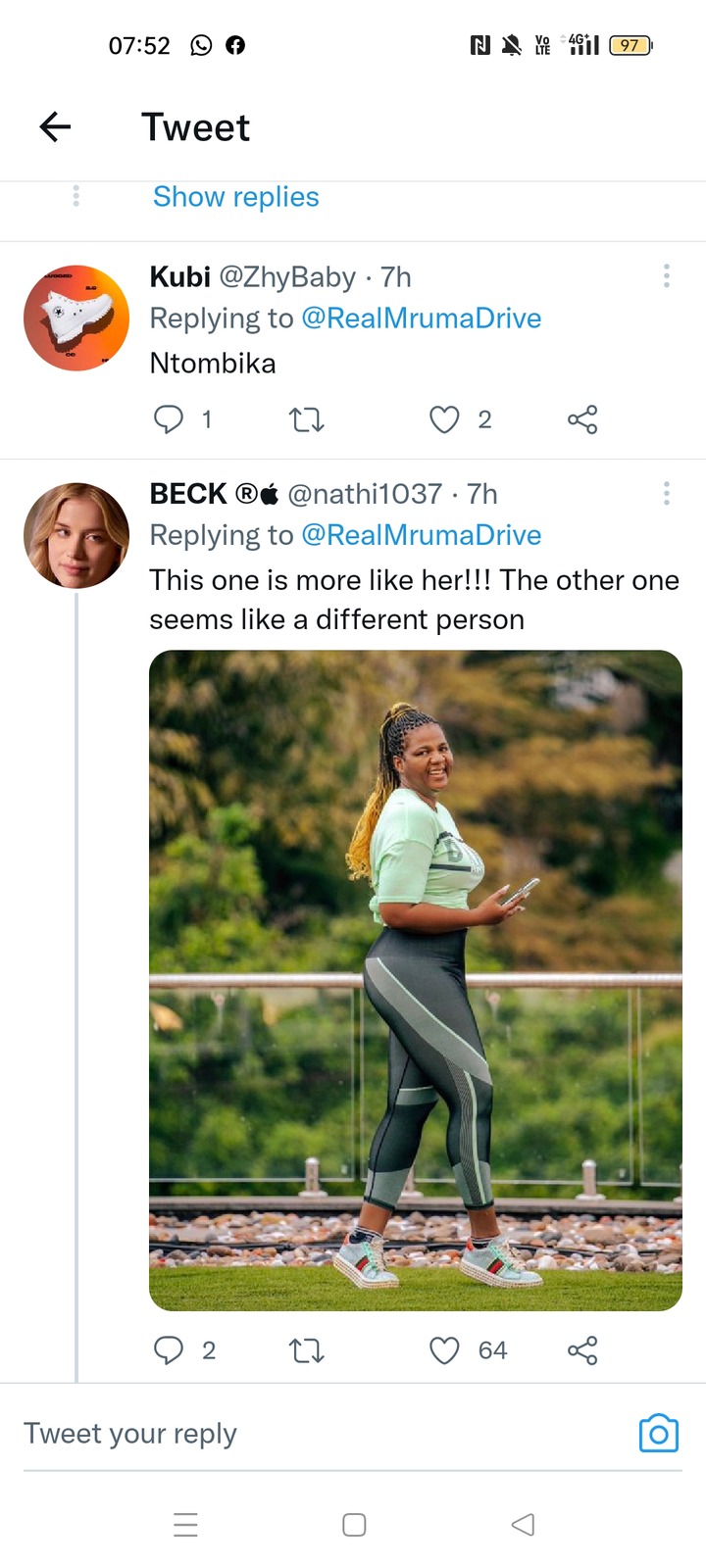
Task: Retweet Kubi's Ntombika reply
Action: coord(307,420)
